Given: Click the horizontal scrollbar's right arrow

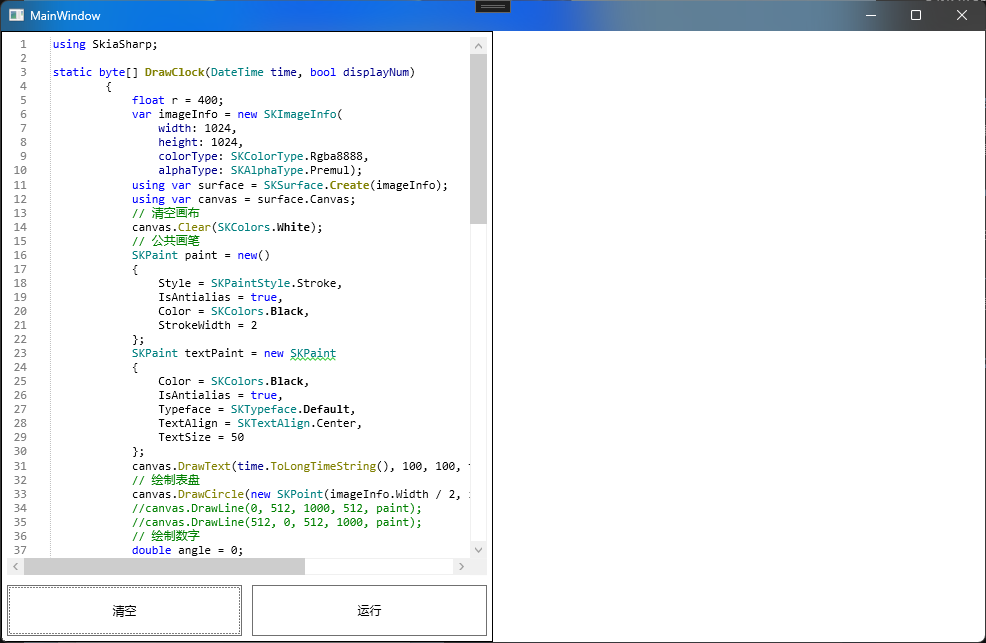Looking at the screenshot, I should tap(461, 567).
